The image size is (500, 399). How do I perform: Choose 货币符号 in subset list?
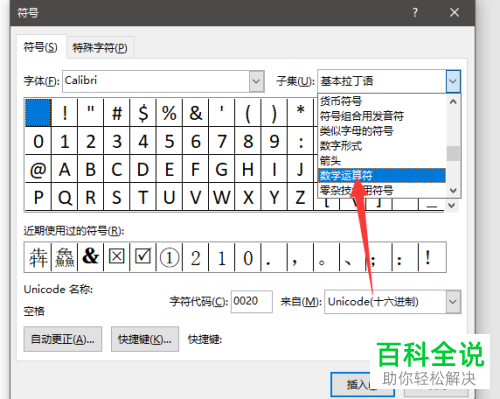pos(341,101)
